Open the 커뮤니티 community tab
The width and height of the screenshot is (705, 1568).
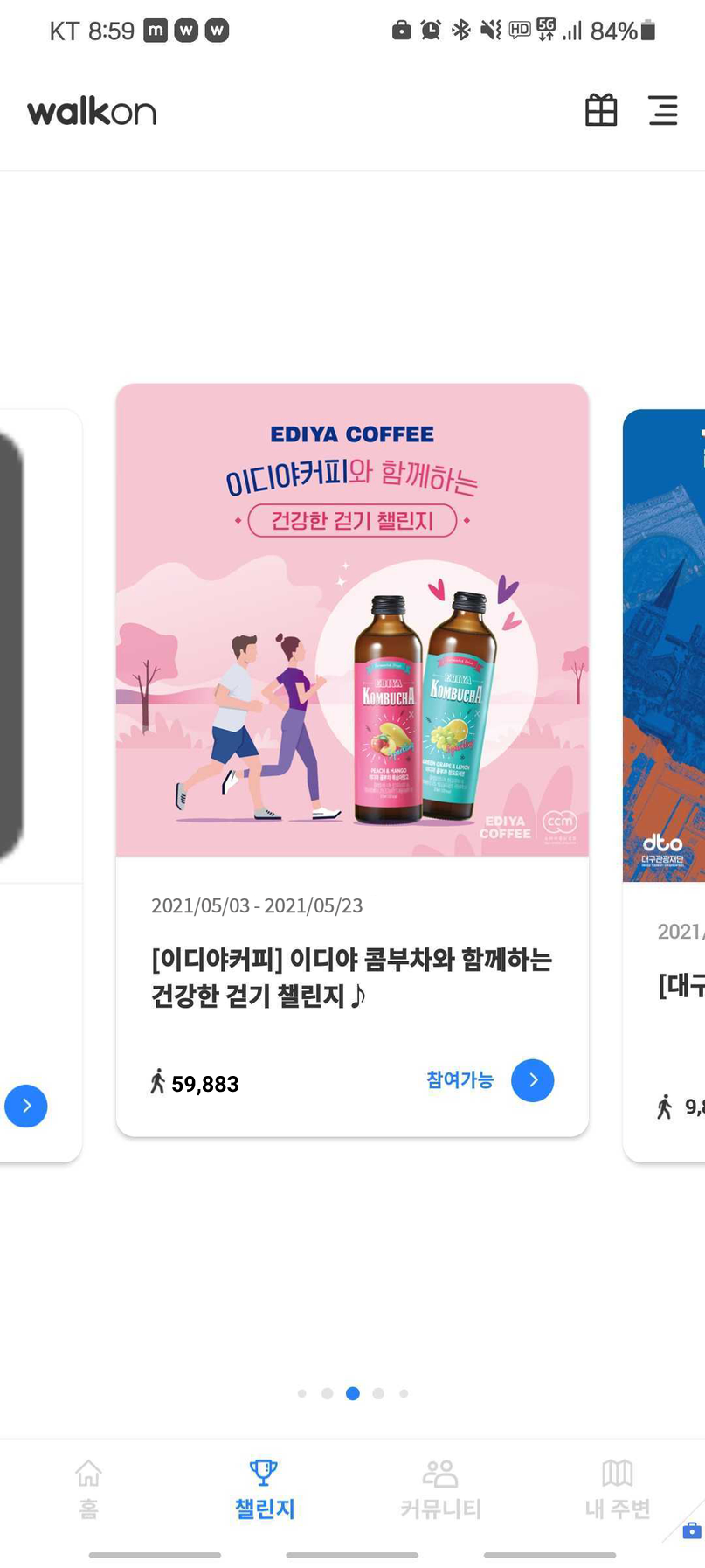(440, 1489)
